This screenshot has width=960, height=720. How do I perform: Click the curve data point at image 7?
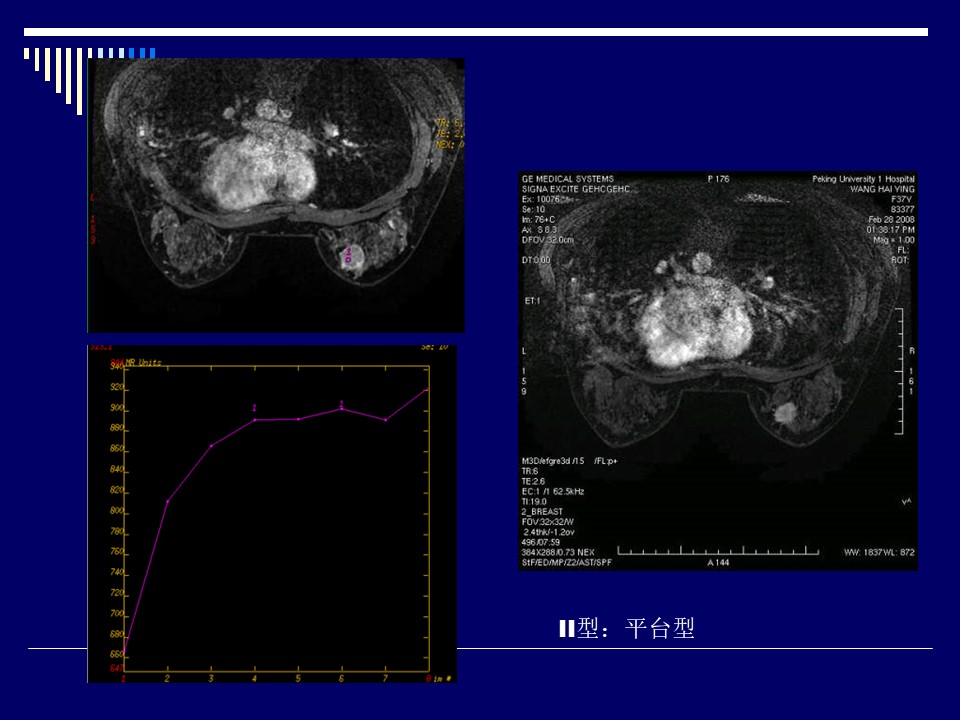(x=386, y=420)
